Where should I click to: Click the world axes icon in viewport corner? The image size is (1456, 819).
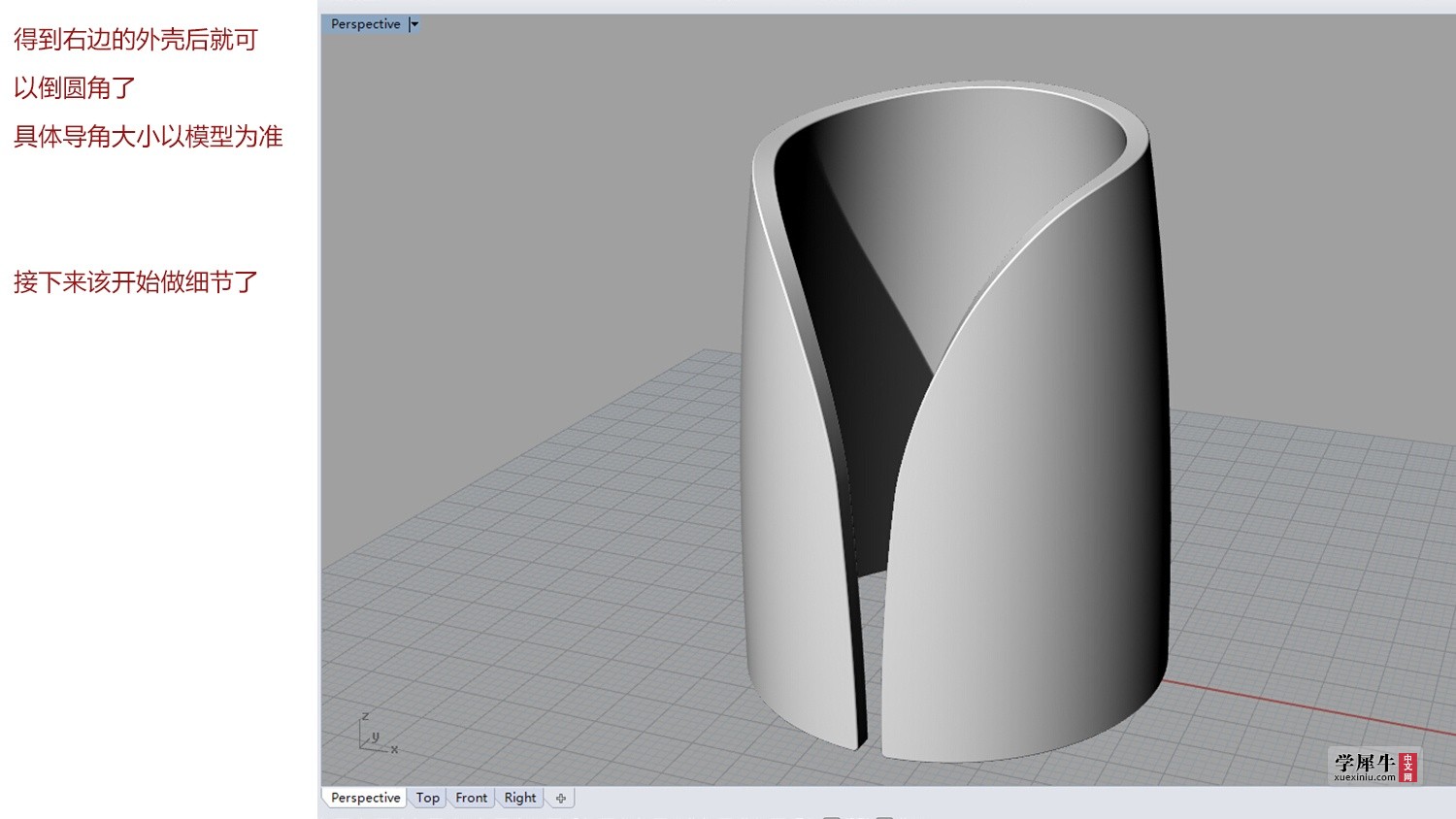(378, 734)
